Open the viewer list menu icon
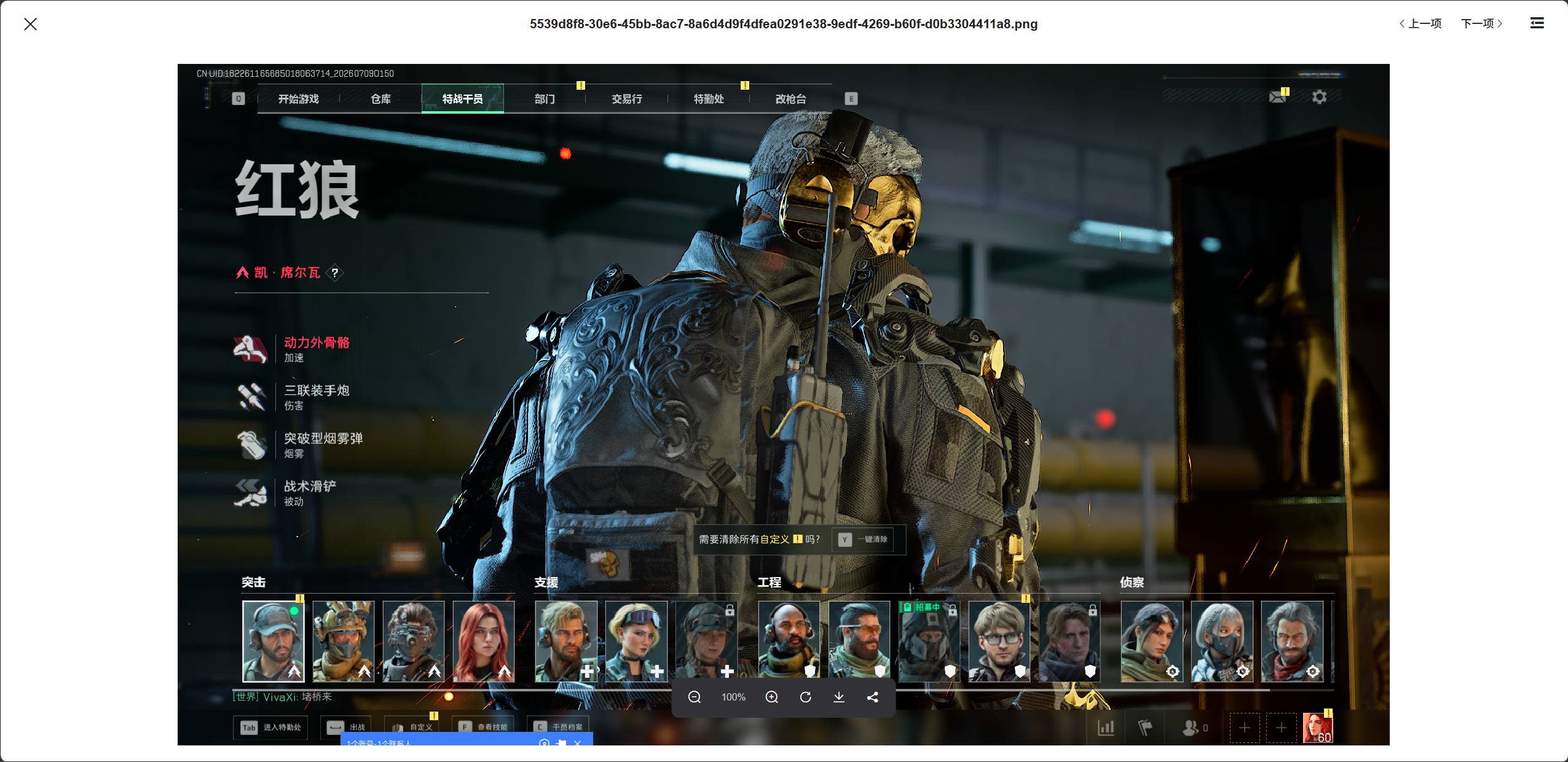 (x=1537, y=23)
